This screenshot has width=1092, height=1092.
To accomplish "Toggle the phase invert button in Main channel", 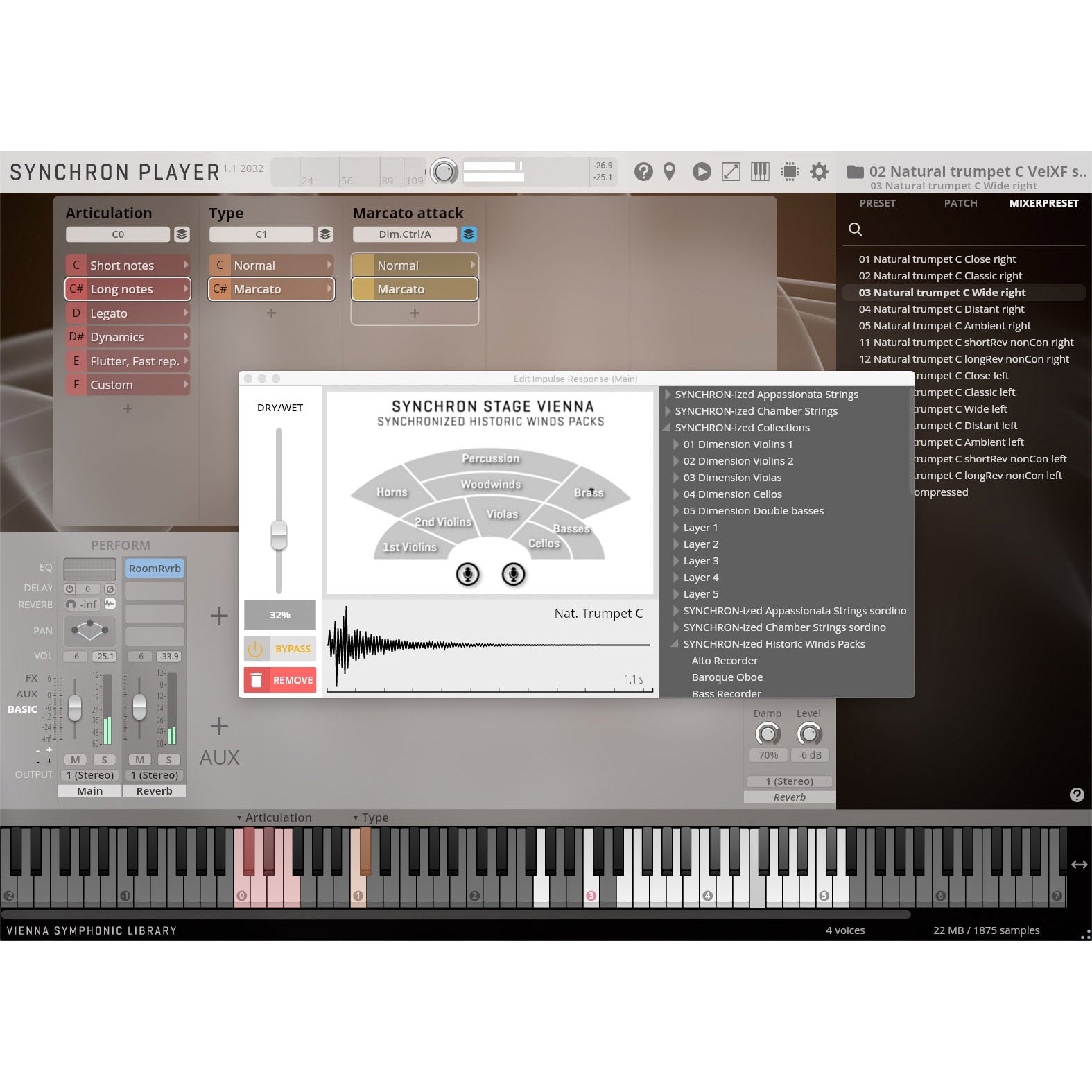I will tap(110, 589).
